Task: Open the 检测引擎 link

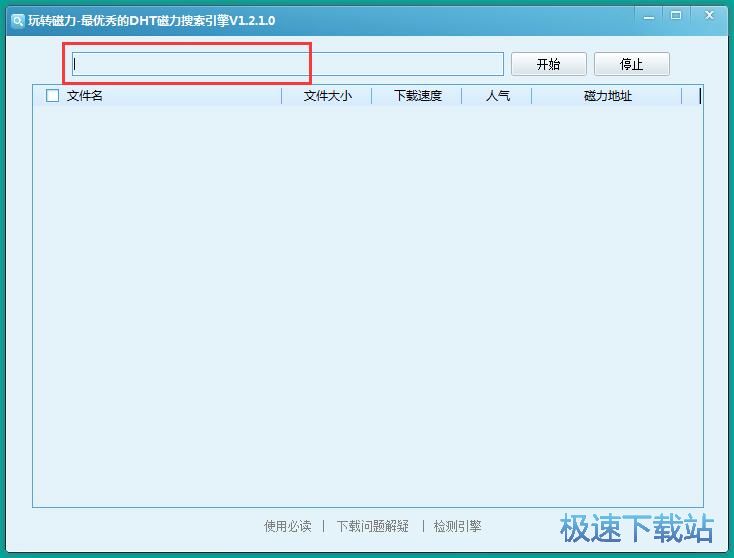Action: coord(457,526)
